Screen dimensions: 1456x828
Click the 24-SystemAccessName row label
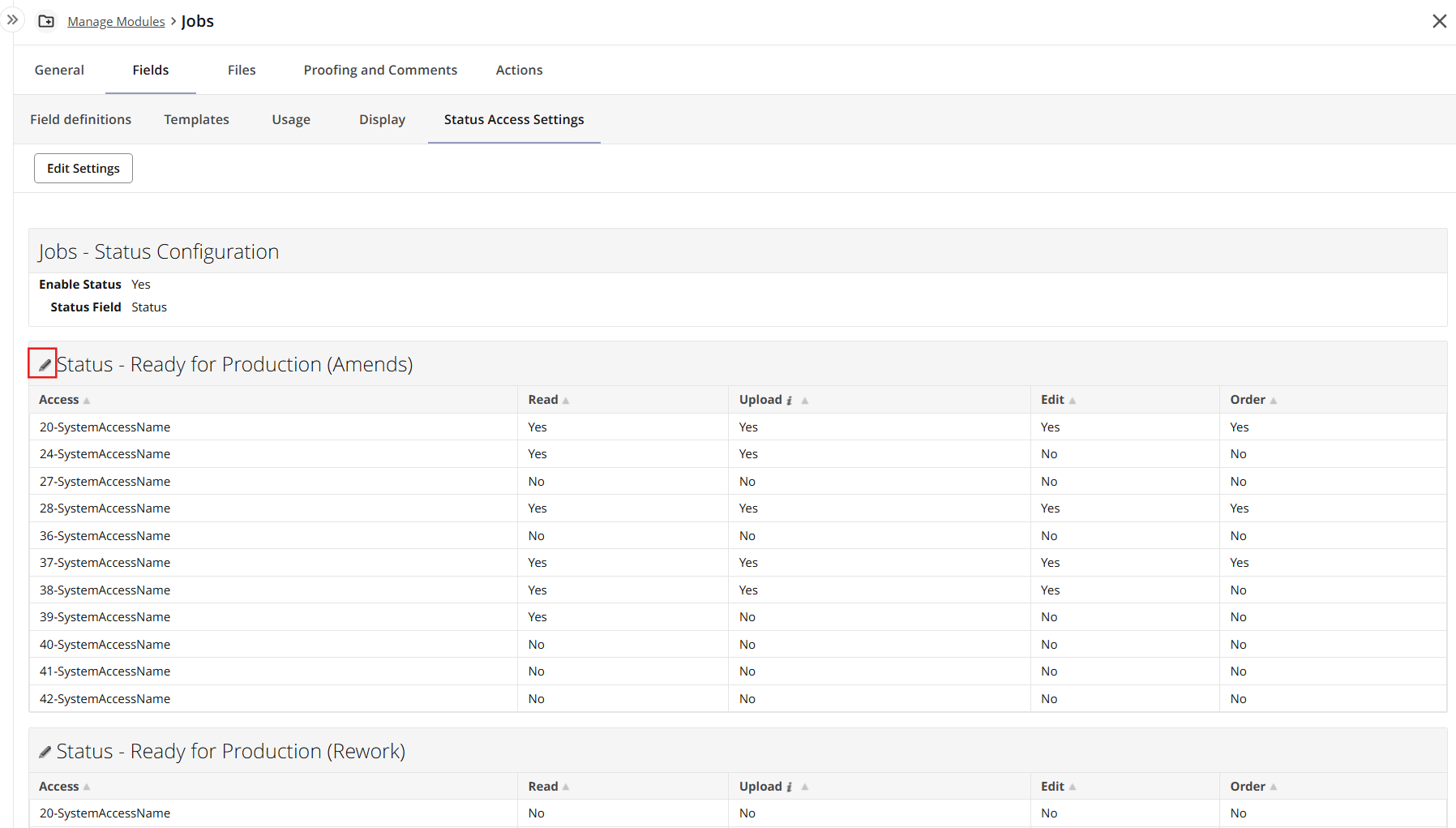click(105, 454)
